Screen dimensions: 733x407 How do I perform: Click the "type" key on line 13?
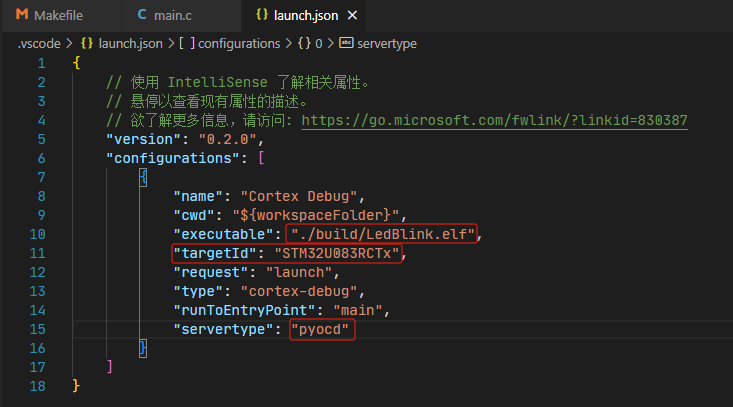[198, 292]
